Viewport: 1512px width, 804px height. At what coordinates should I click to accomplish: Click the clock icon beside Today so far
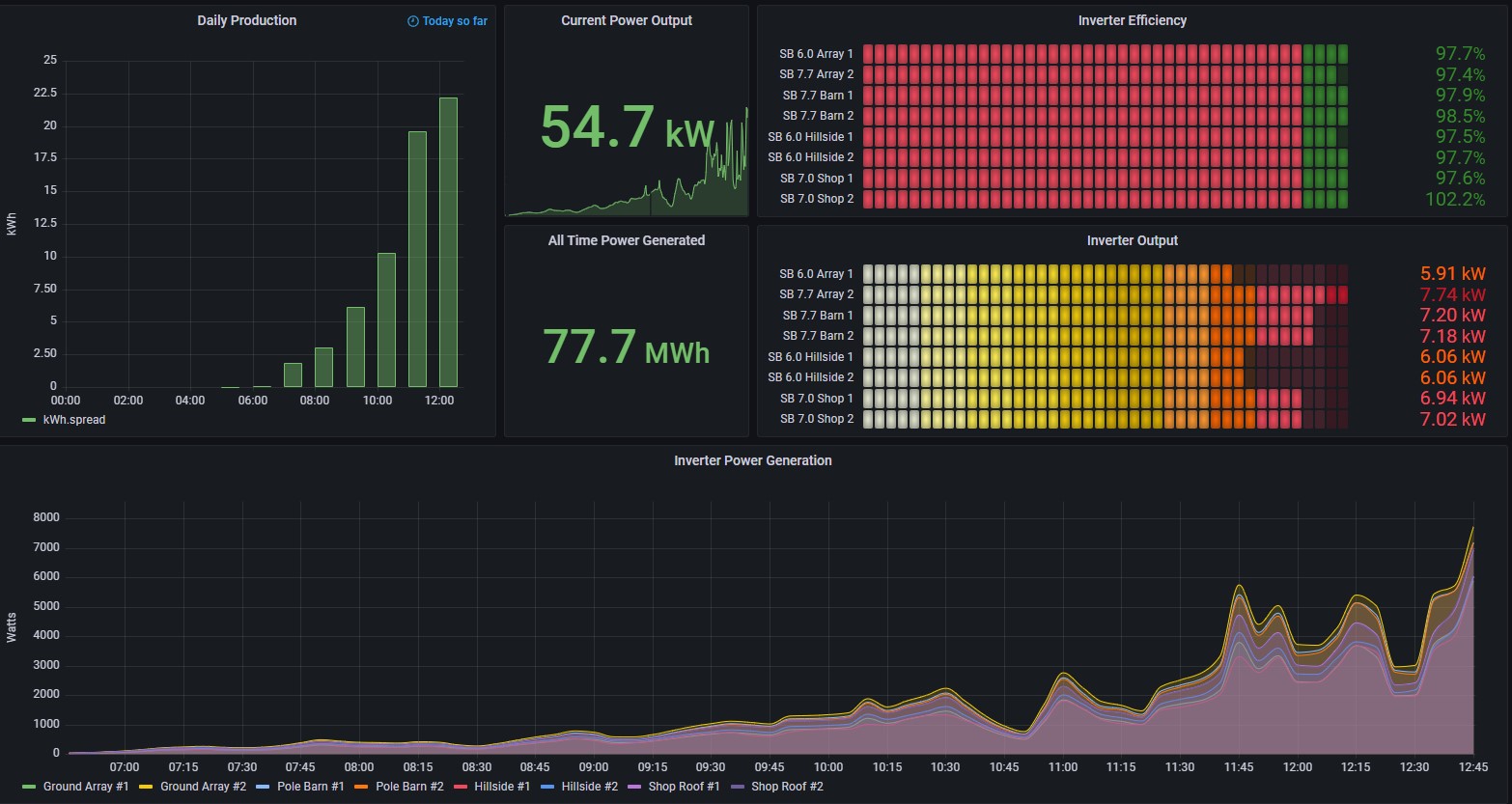pos(413,21)
